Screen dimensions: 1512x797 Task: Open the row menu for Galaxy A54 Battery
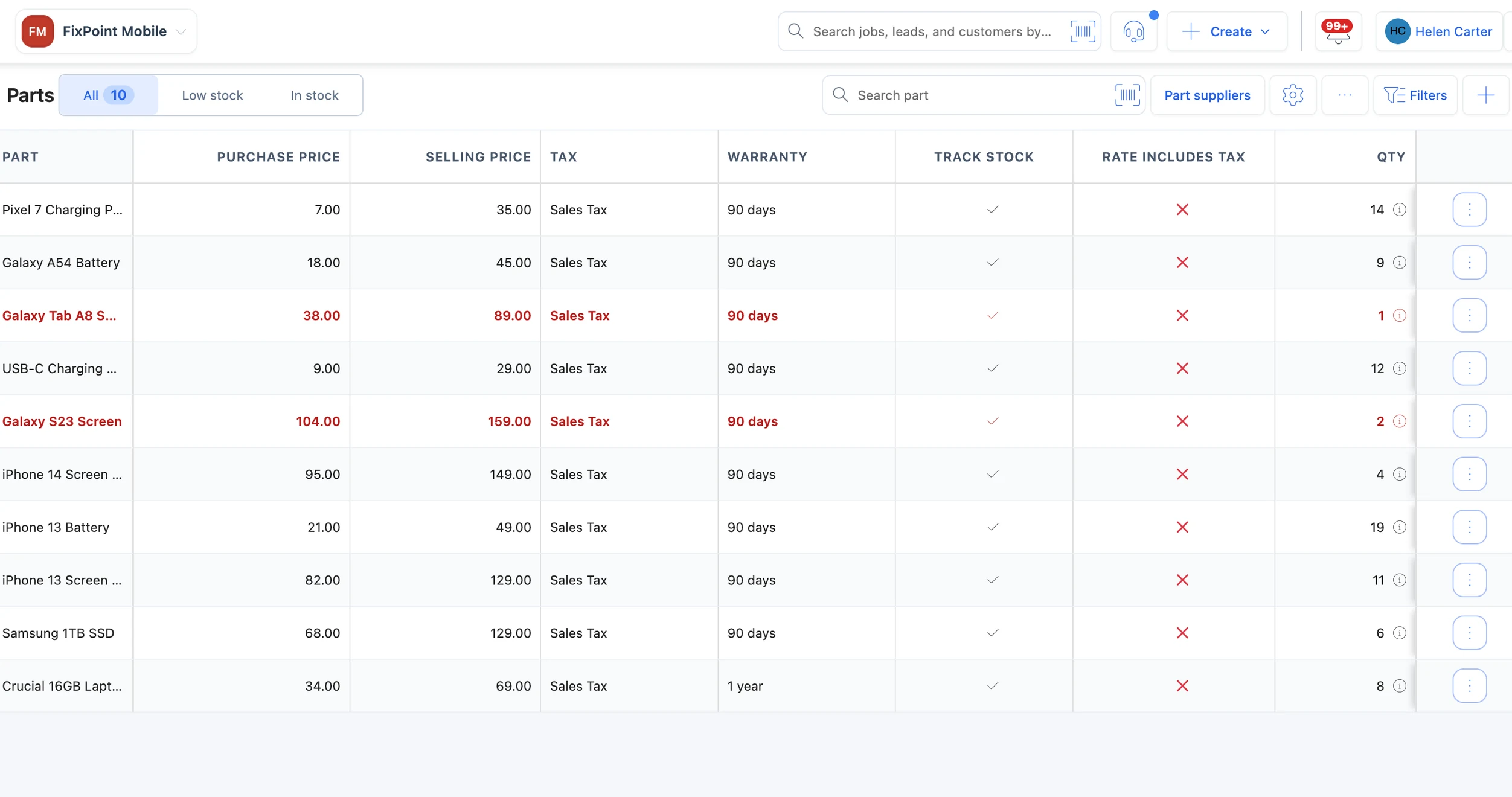point(1469,263)
